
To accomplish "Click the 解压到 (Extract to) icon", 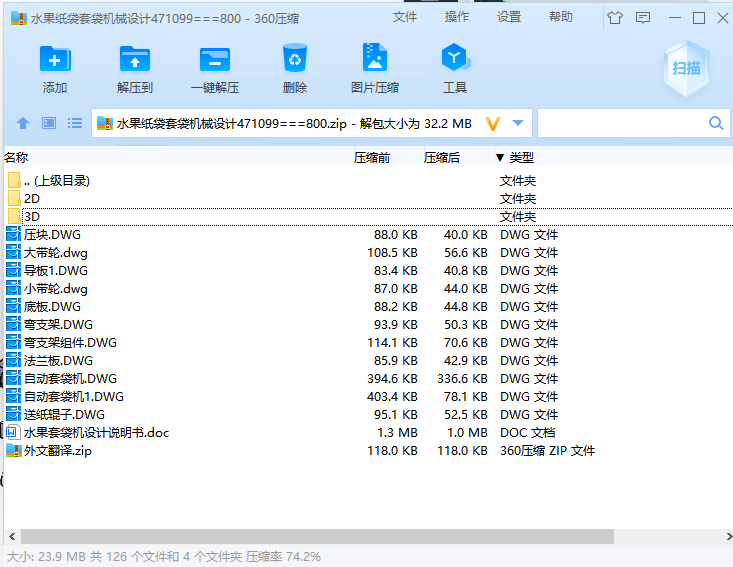I will click(x=135, y=59).
